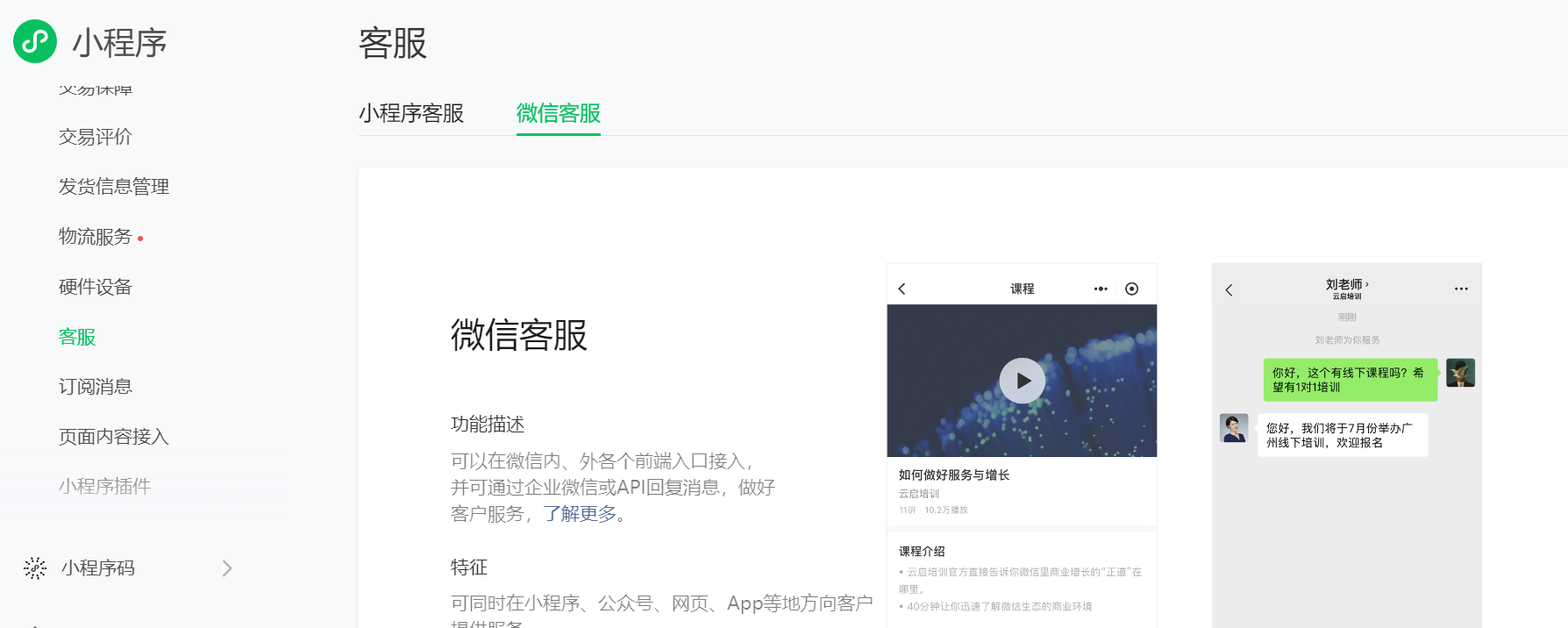The image size is (1568, 628).
Task: Click three-dot menu in 课程 mockup header
Action: [x=1101, y=289]
